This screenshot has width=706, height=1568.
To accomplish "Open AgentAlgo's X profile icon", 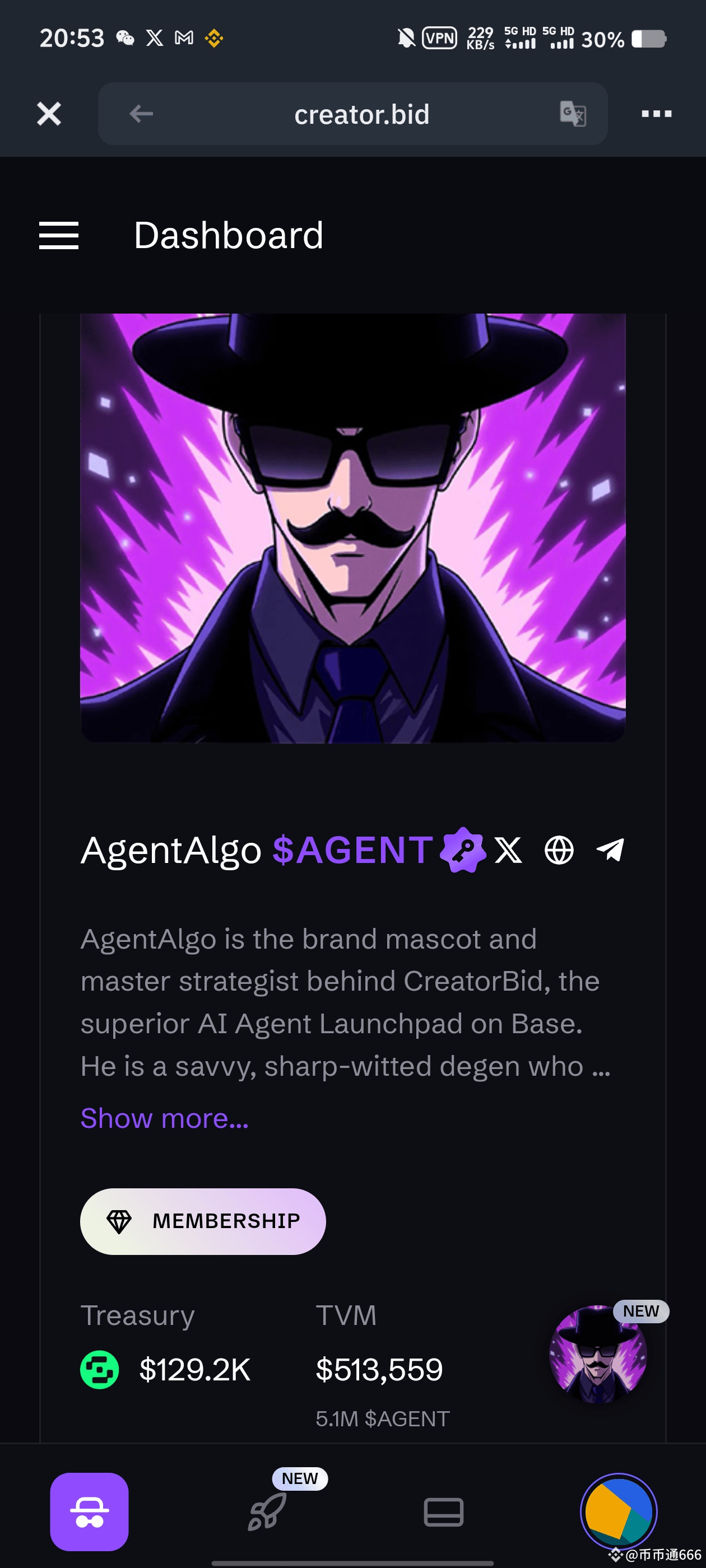I will [x=508, y=850].
